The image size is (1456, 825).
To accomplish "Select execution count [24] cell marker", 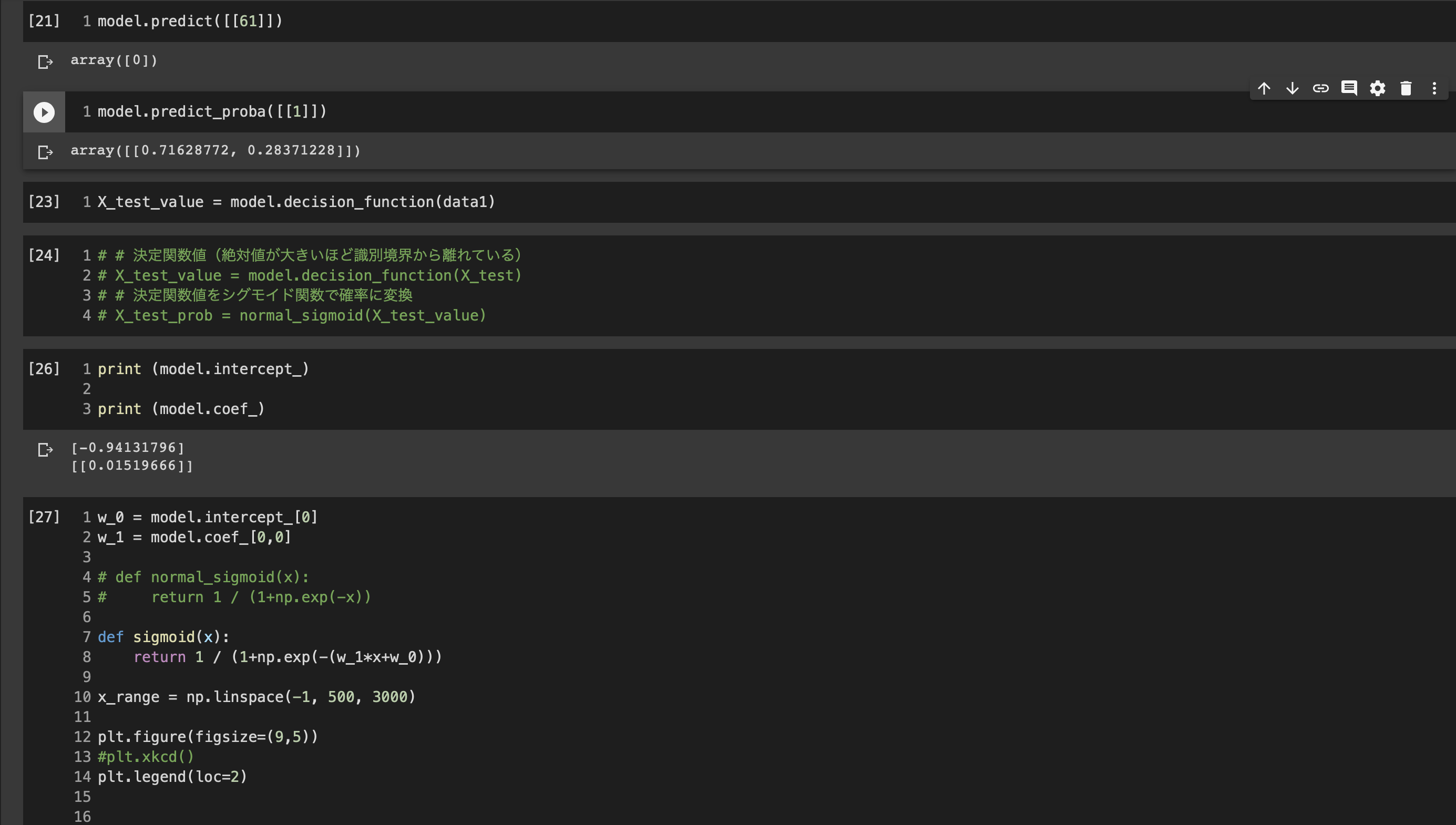I will 44,255.
